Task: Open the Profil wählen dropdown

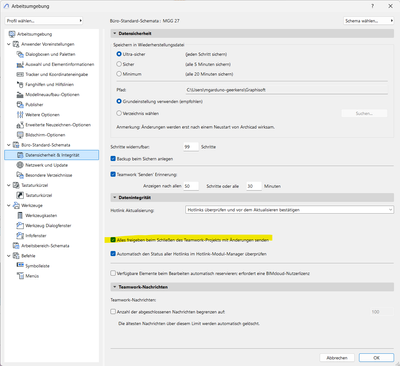Action: (44, 21)
